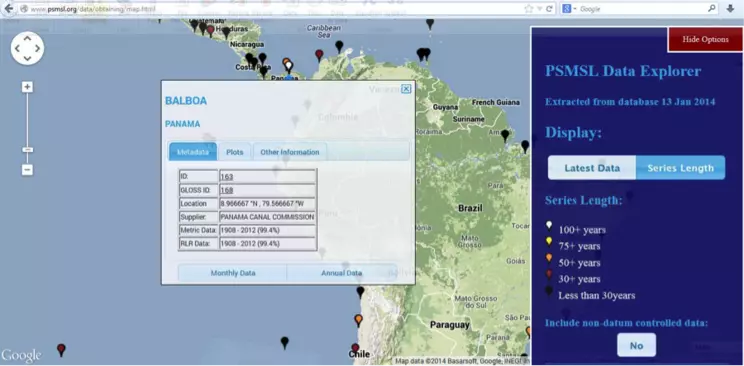Viewport: 744px width, 366px height.
Task: Open the Google search engine dropdown
Action: click(x=570, y=9)
